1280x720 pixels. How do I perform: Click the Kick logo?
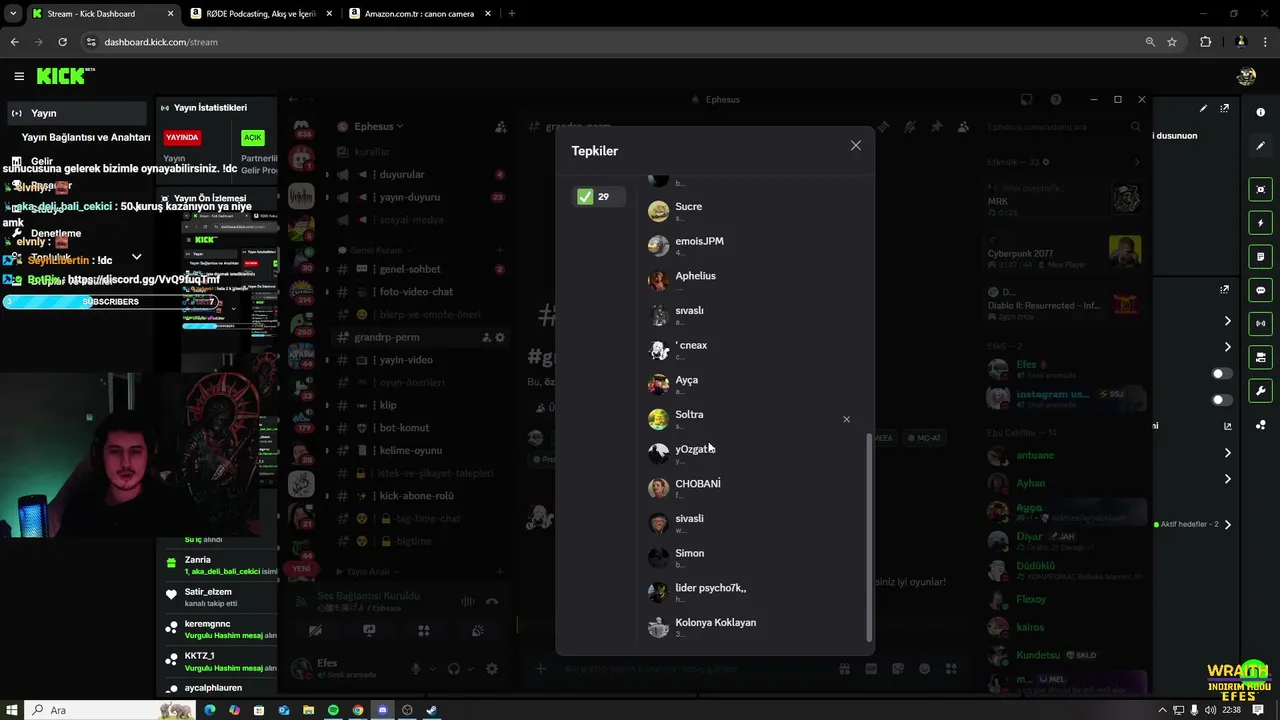pos(65,76)
